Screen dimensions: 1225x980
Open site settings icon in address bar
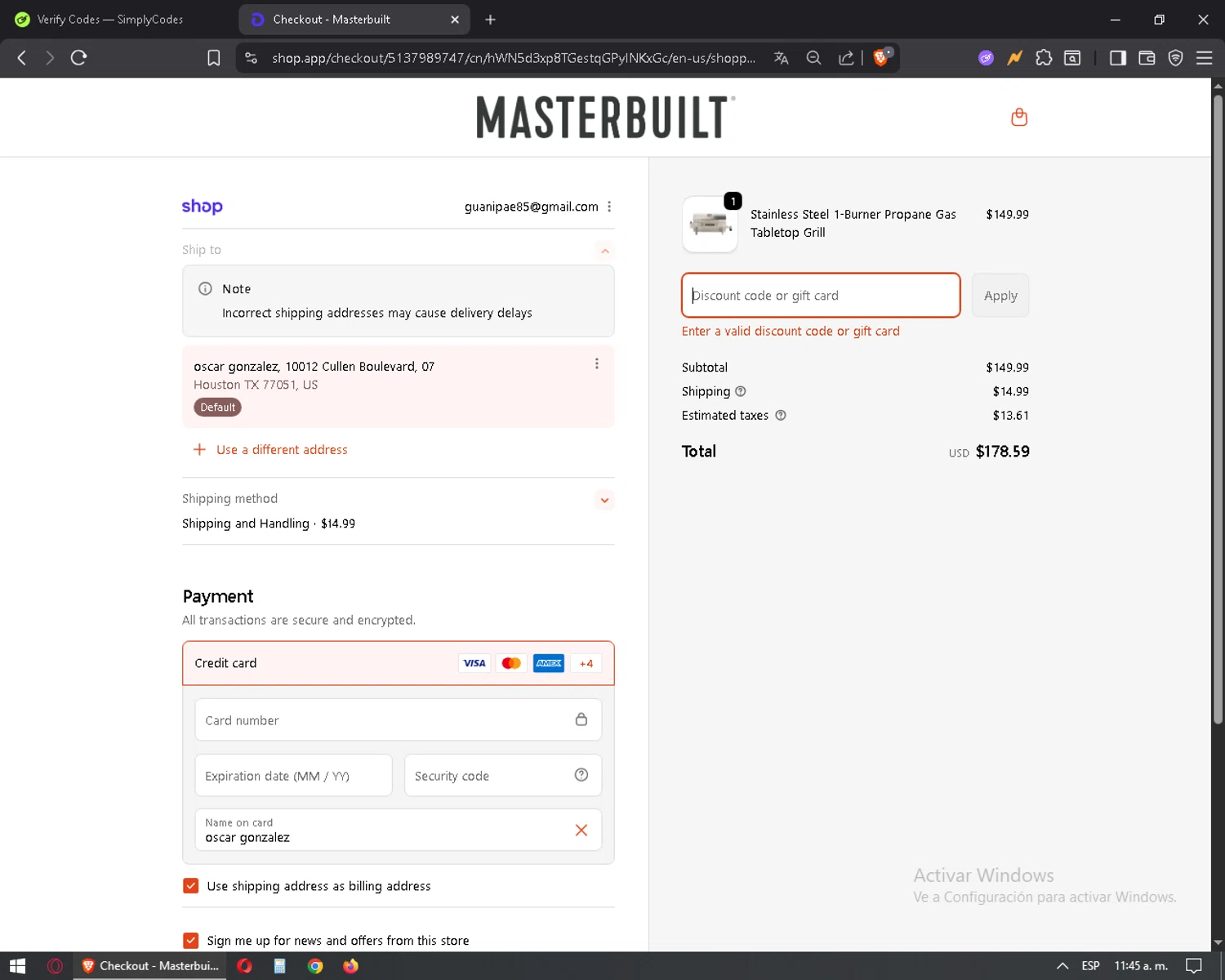pyautogui.click(x=252, y=58)
